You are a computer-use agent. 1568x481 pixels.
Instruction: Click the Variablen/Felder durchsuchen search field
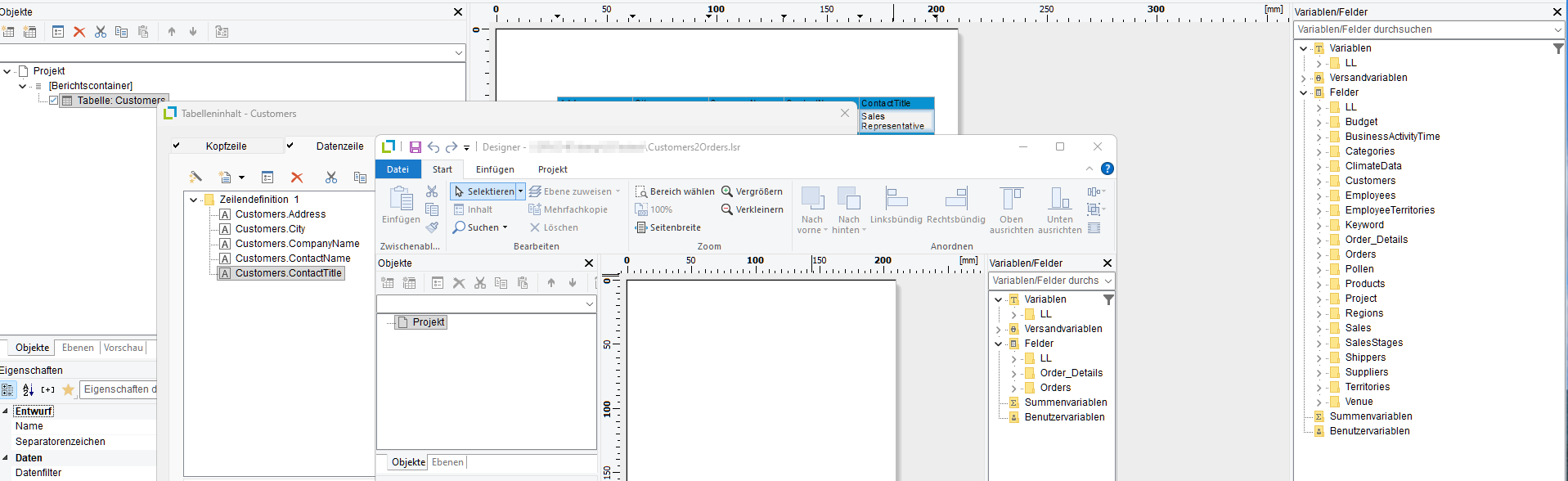click(x=1423, y=29)
